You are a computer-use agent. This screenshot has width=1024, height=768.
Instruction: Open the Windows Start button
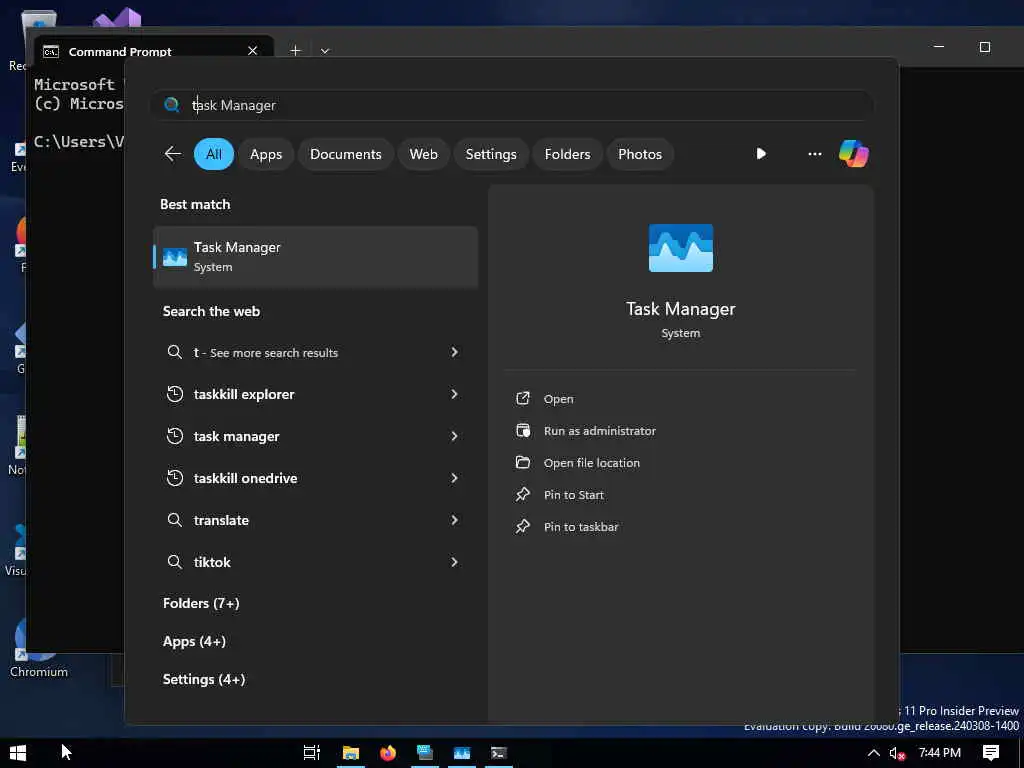click(x=18, y=753)
